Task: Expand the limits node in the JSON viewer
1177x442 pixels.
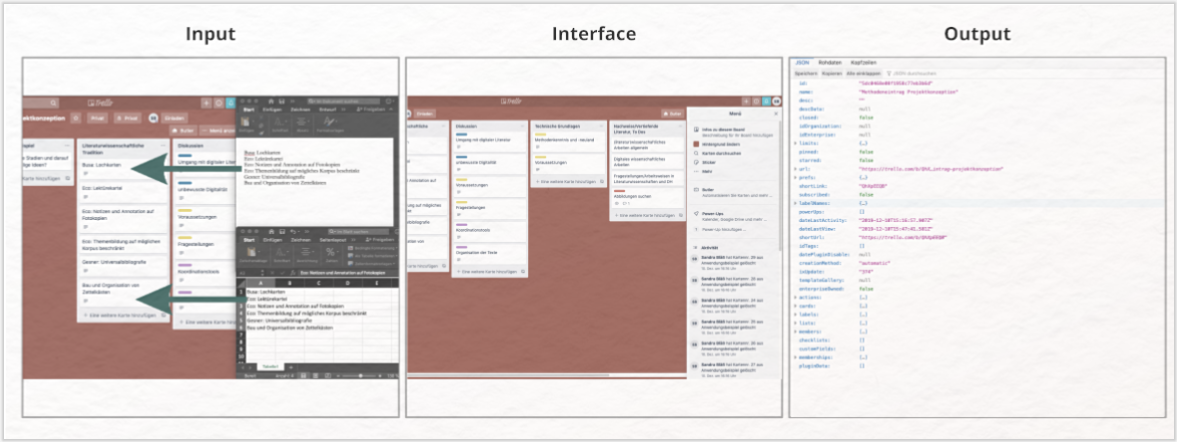Action: (796, 142)
